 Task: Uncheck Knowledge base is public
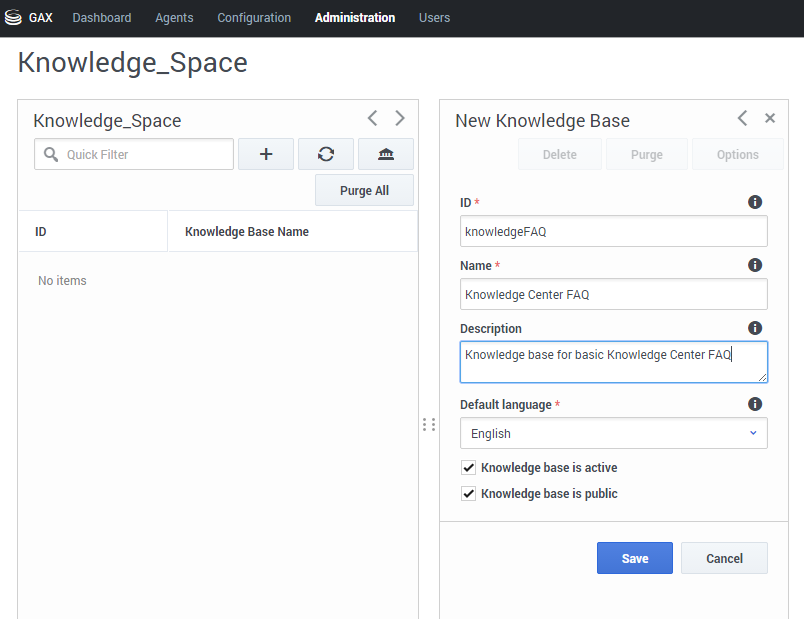click(468, 493)
